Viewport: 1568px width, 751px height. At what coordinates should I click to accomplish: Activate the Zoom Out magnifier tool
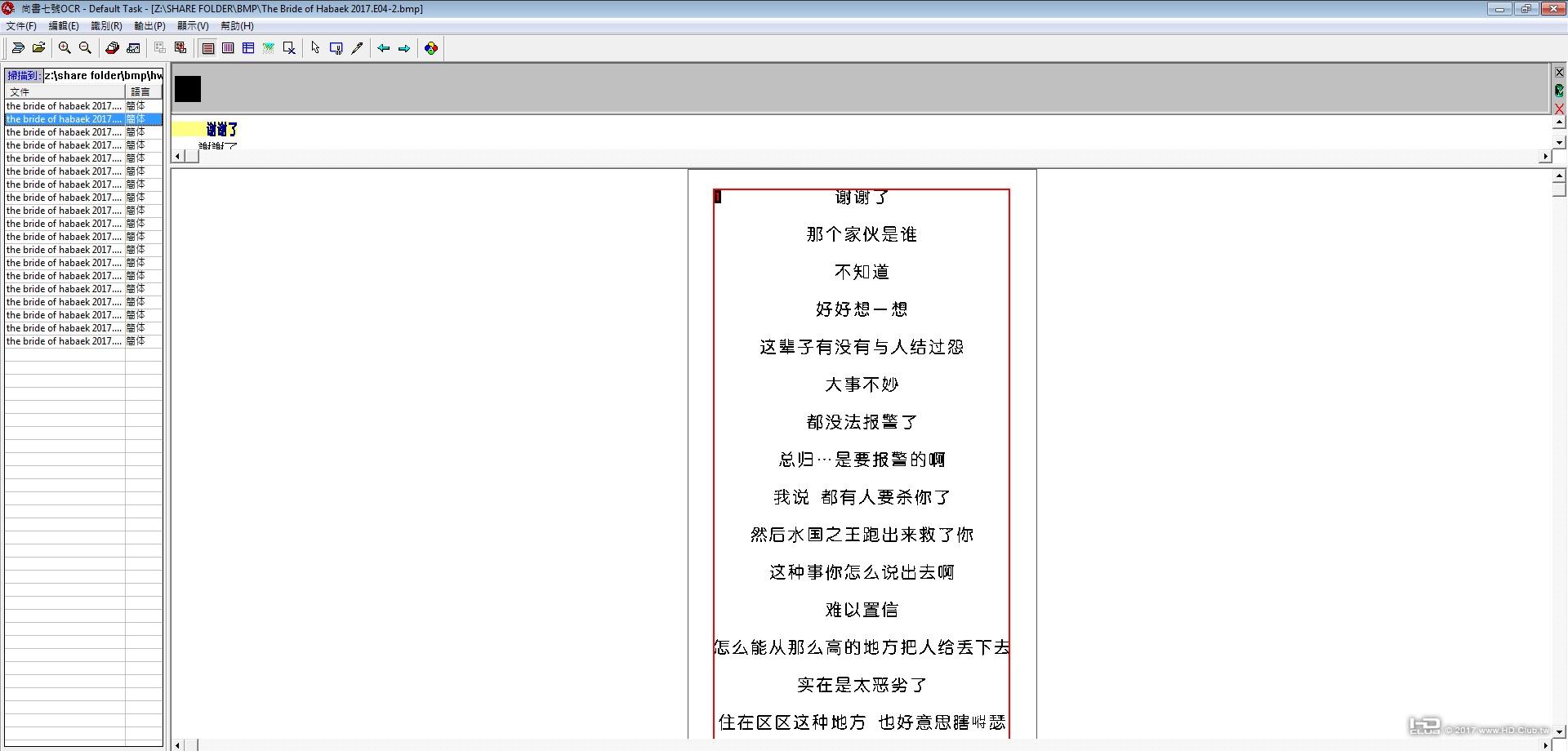click(x=85, y=48)
